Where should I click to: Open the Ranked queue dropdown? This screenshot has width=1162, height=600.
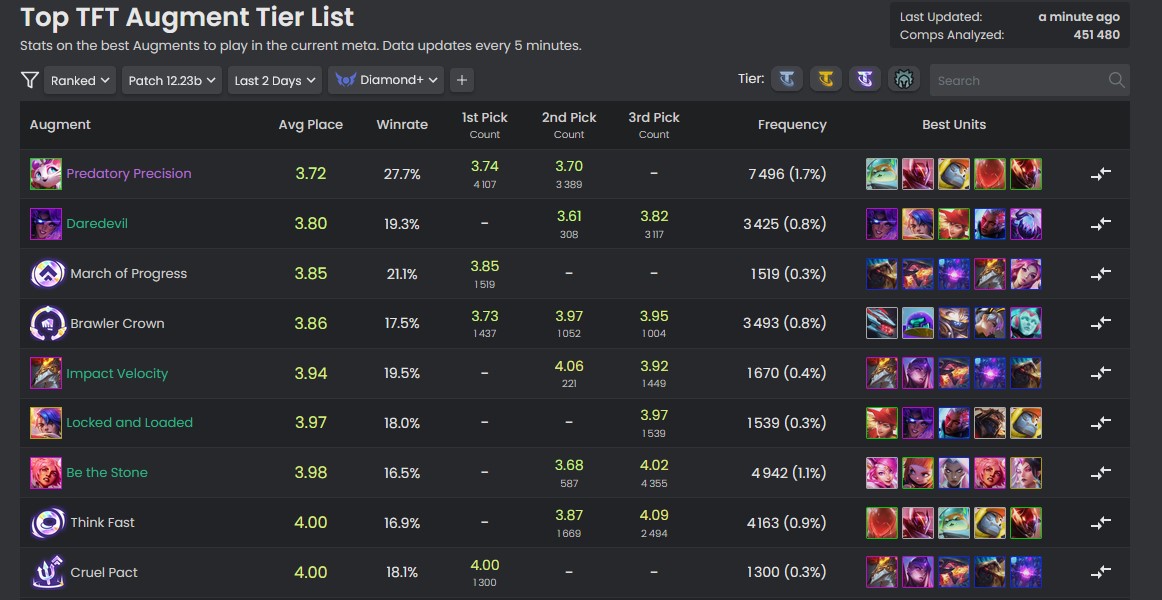click(x=80, y=81)
